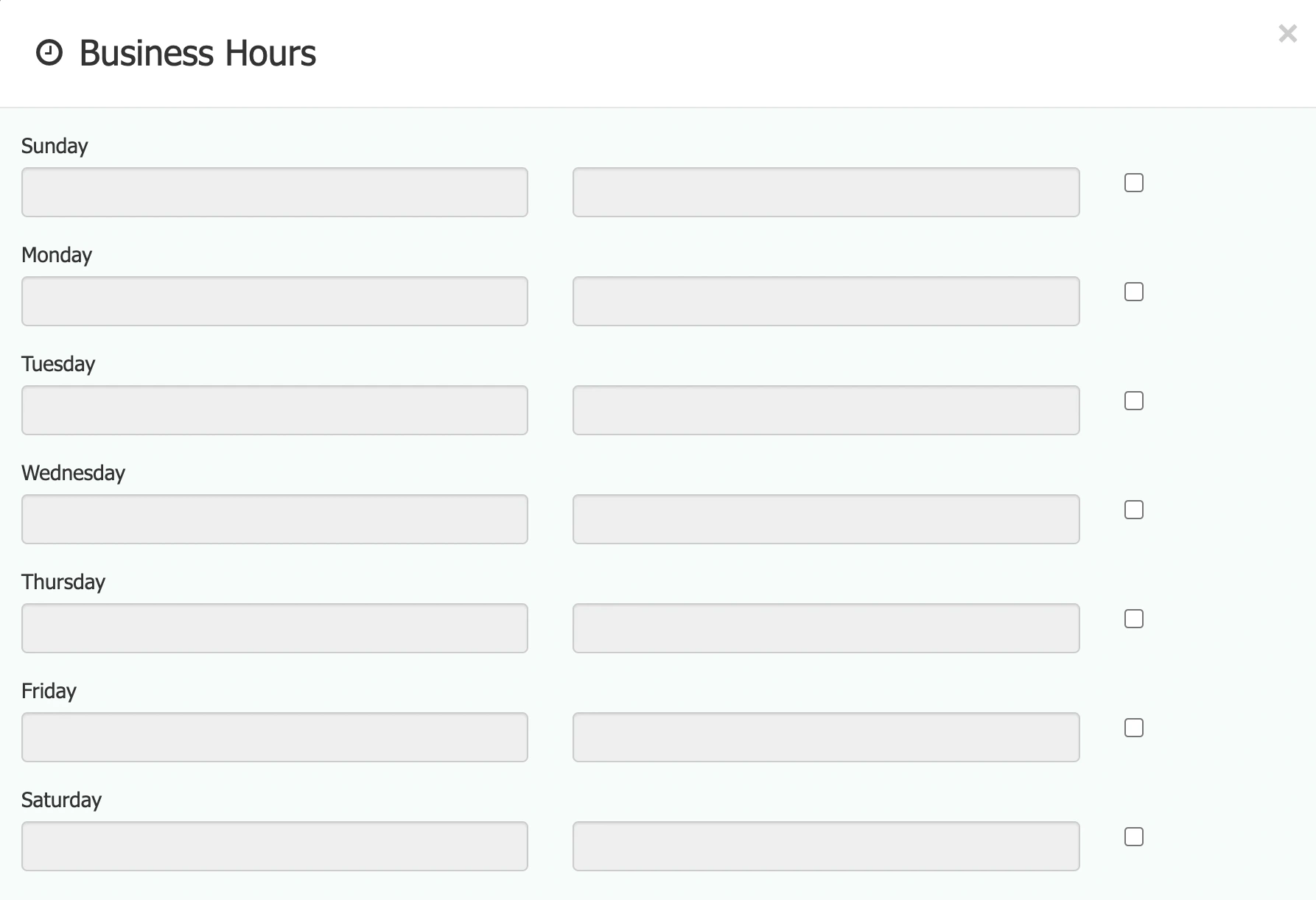This screenshot has height=900, width=1316.
Task: Click the Sunday closing time field
Action: coord(826,192)
